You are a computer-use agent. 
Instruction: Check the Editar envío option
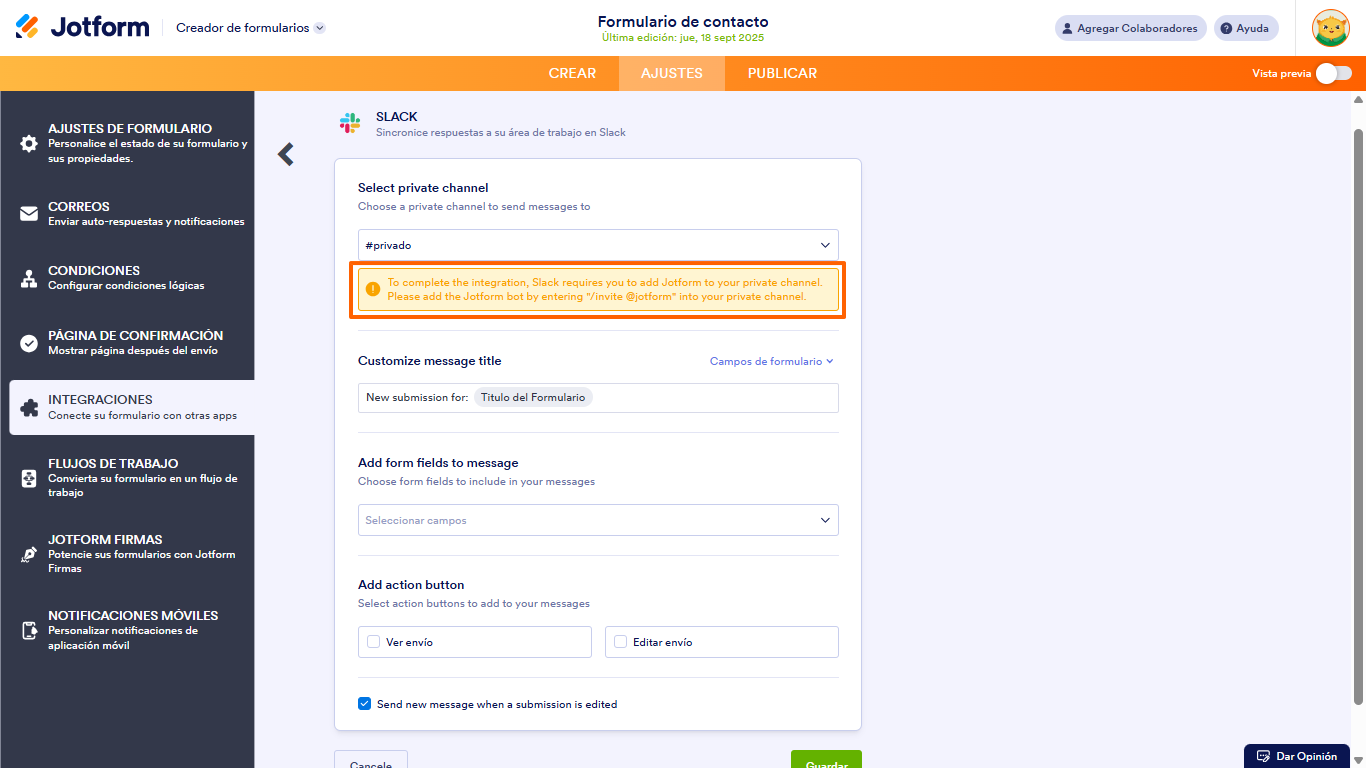[620, 642]
